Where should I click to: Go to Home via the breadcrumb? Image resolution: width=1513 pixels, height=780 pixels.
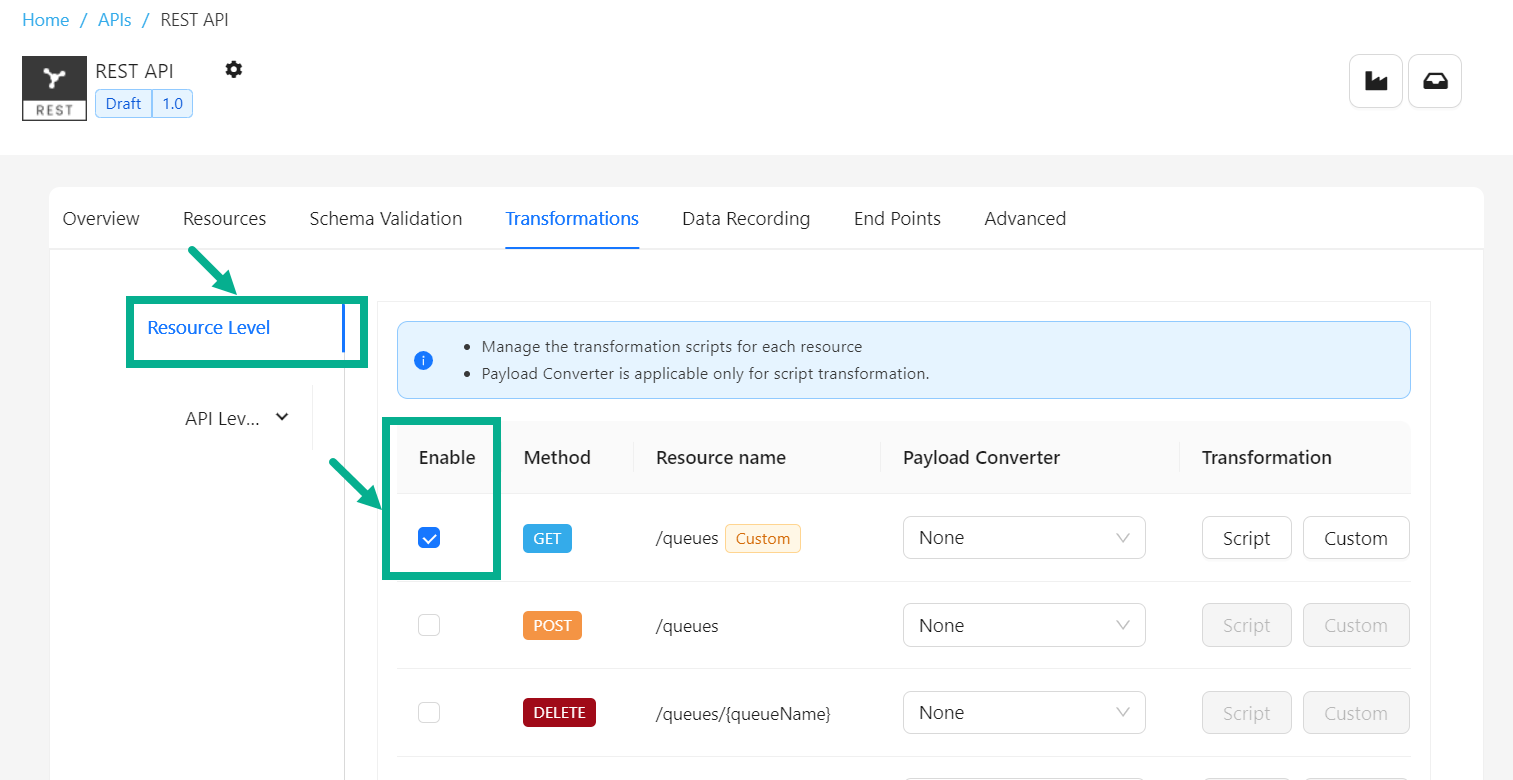point(46,20)
